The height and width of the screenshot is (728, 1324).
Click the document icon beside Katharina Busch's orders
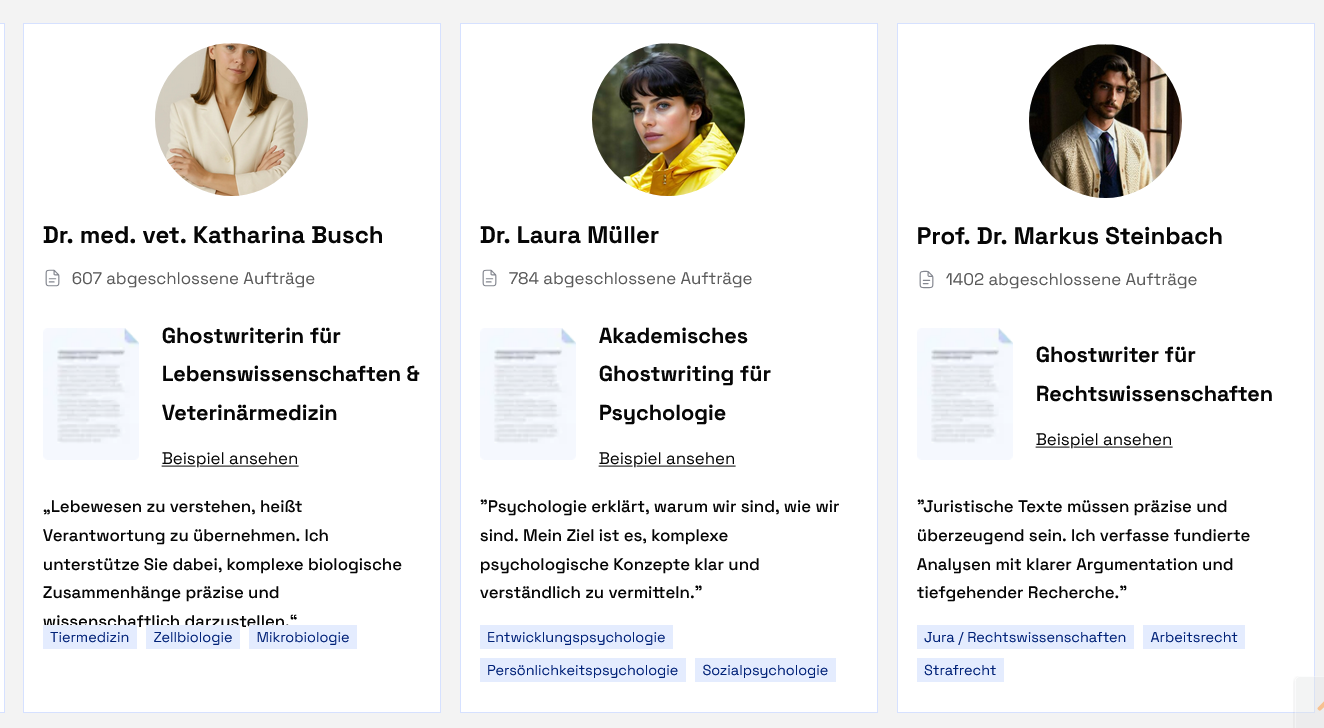[x=52, y=278]
